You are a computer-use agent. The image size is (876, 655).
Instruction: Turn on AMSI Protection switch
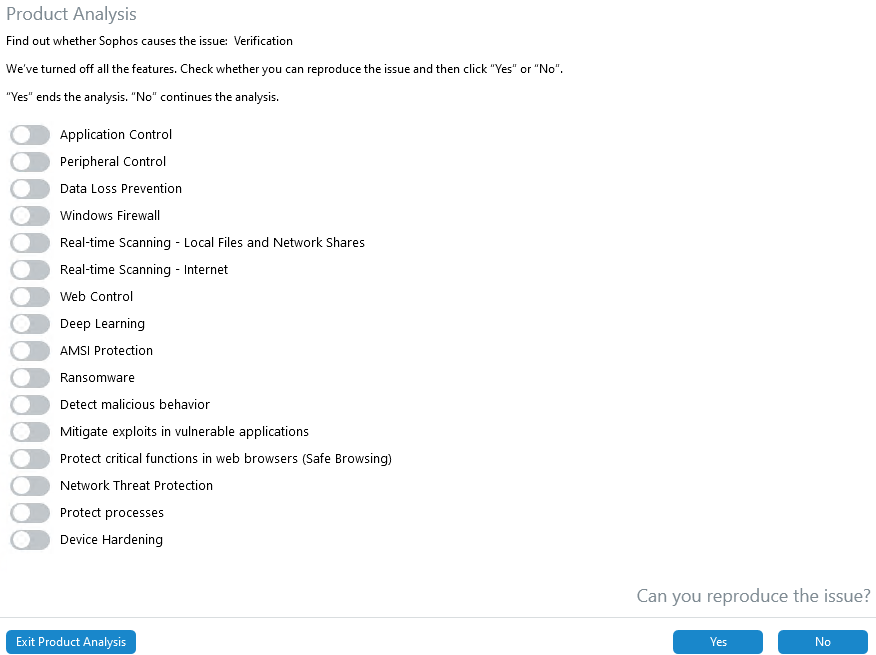click(30, 351)
